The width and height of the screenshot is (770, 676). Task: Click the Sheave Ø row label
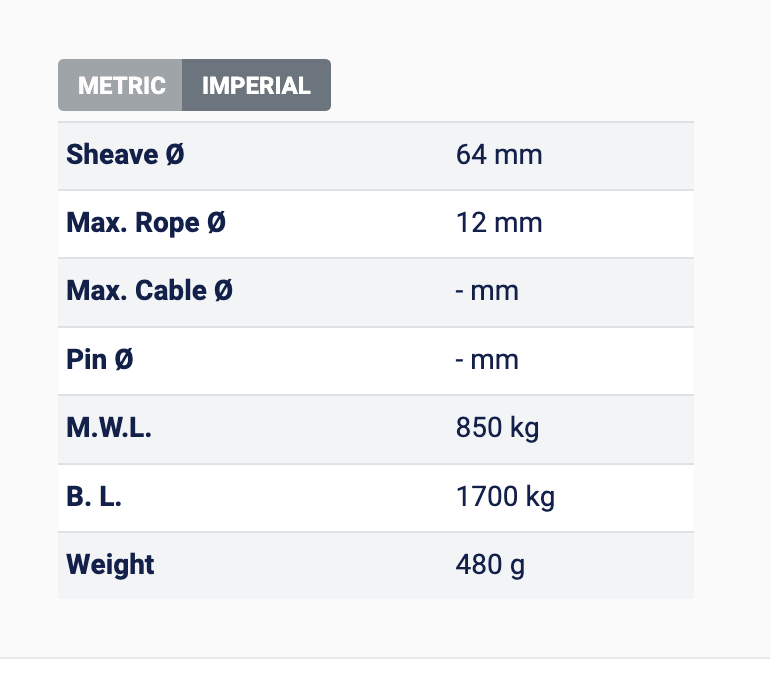pyautogui.click(x=125, y=155)
